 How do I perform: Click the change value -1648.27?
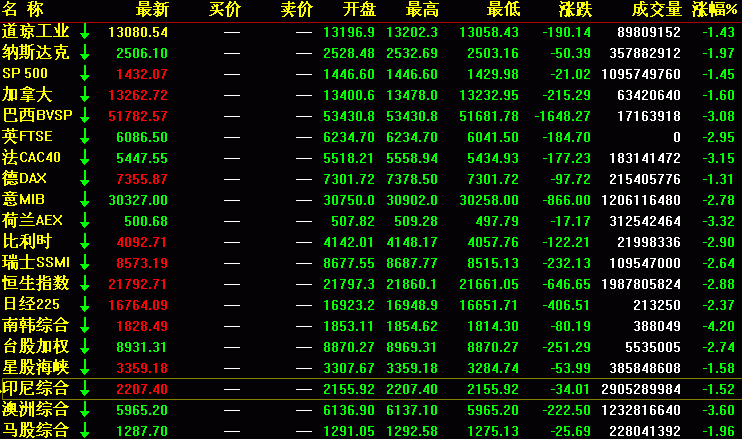[x=563, y=116]
